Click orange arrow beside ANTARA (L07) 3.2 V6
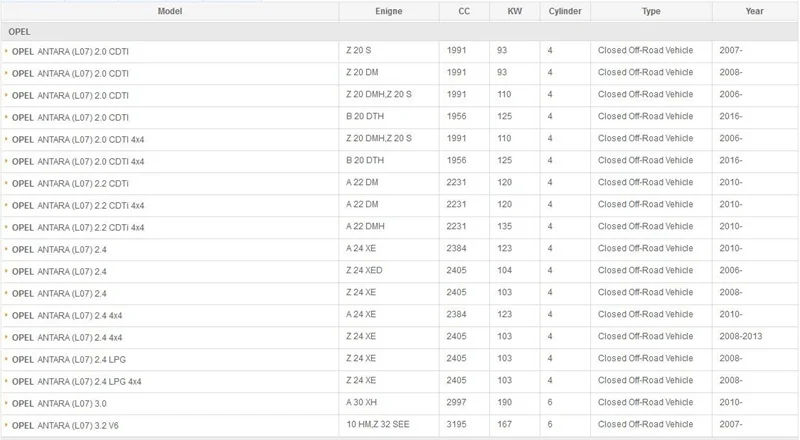Viewport: 800px width, 440px height. (6, 425)
